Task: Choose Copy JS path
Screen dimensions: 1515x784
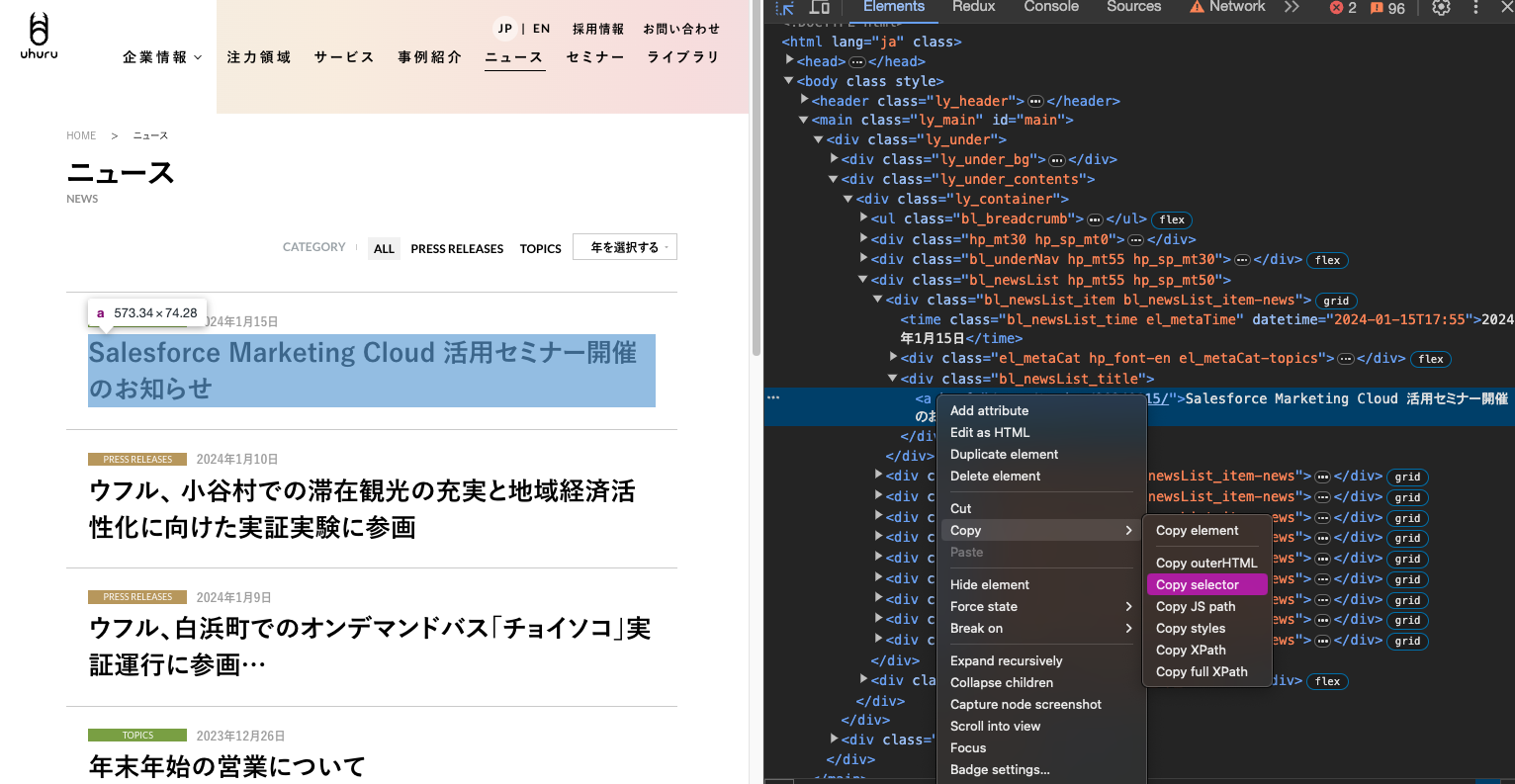Action: [x=1206, y=606]
